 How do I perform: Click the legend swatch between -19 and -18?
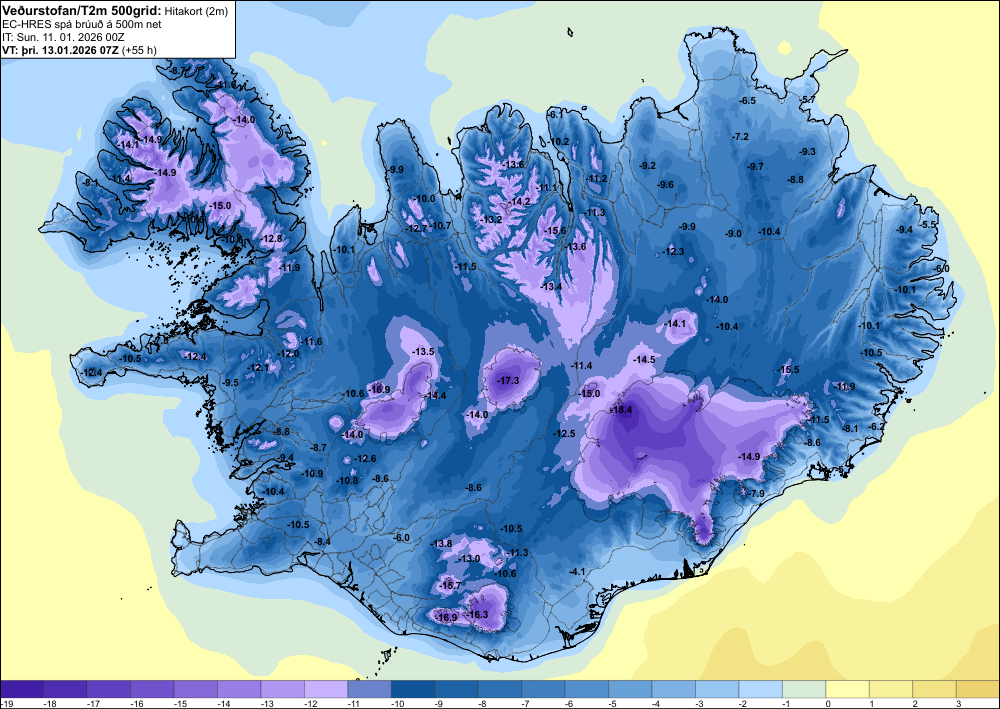pyautogui.click(x=22, y=689)
